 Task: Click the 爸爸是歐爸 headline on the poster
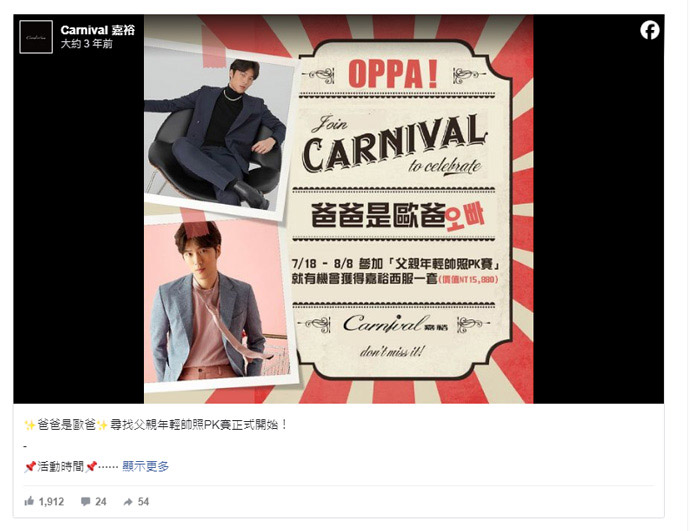397,216
